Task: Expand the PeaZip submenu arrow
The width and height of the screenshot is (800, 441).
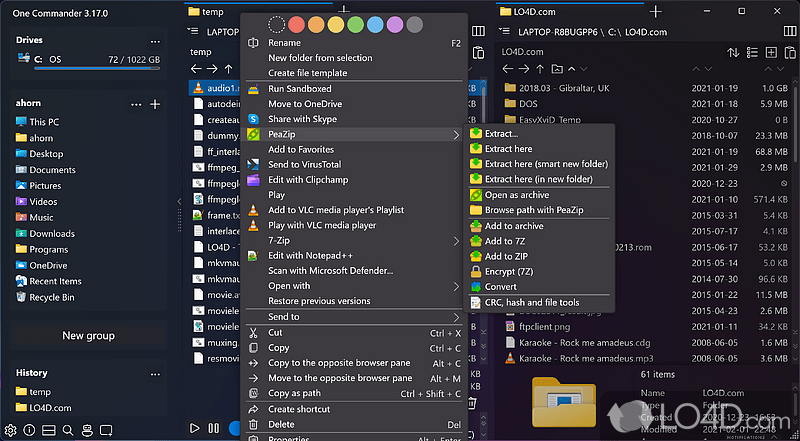Action: [x=456, y=135]
